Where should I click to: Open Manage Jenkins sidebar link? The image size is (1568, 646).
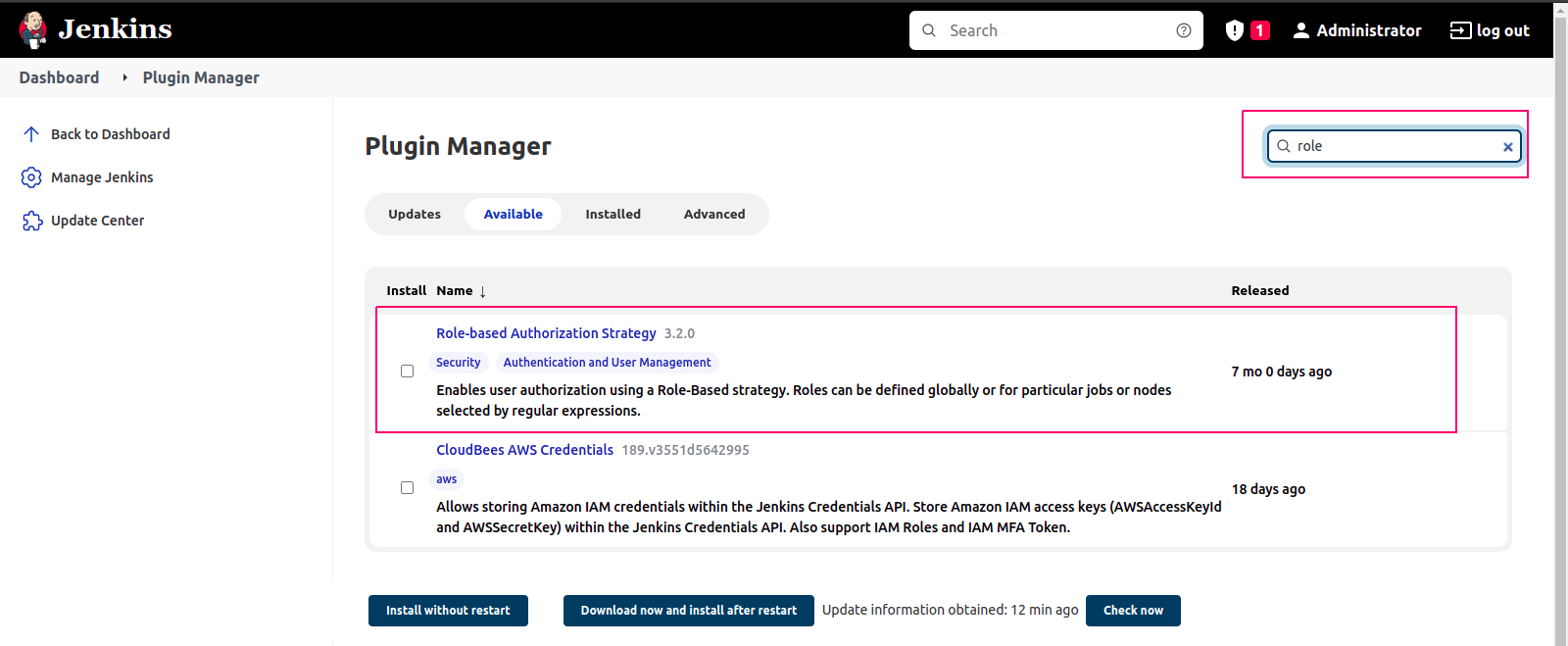[102, 177]
